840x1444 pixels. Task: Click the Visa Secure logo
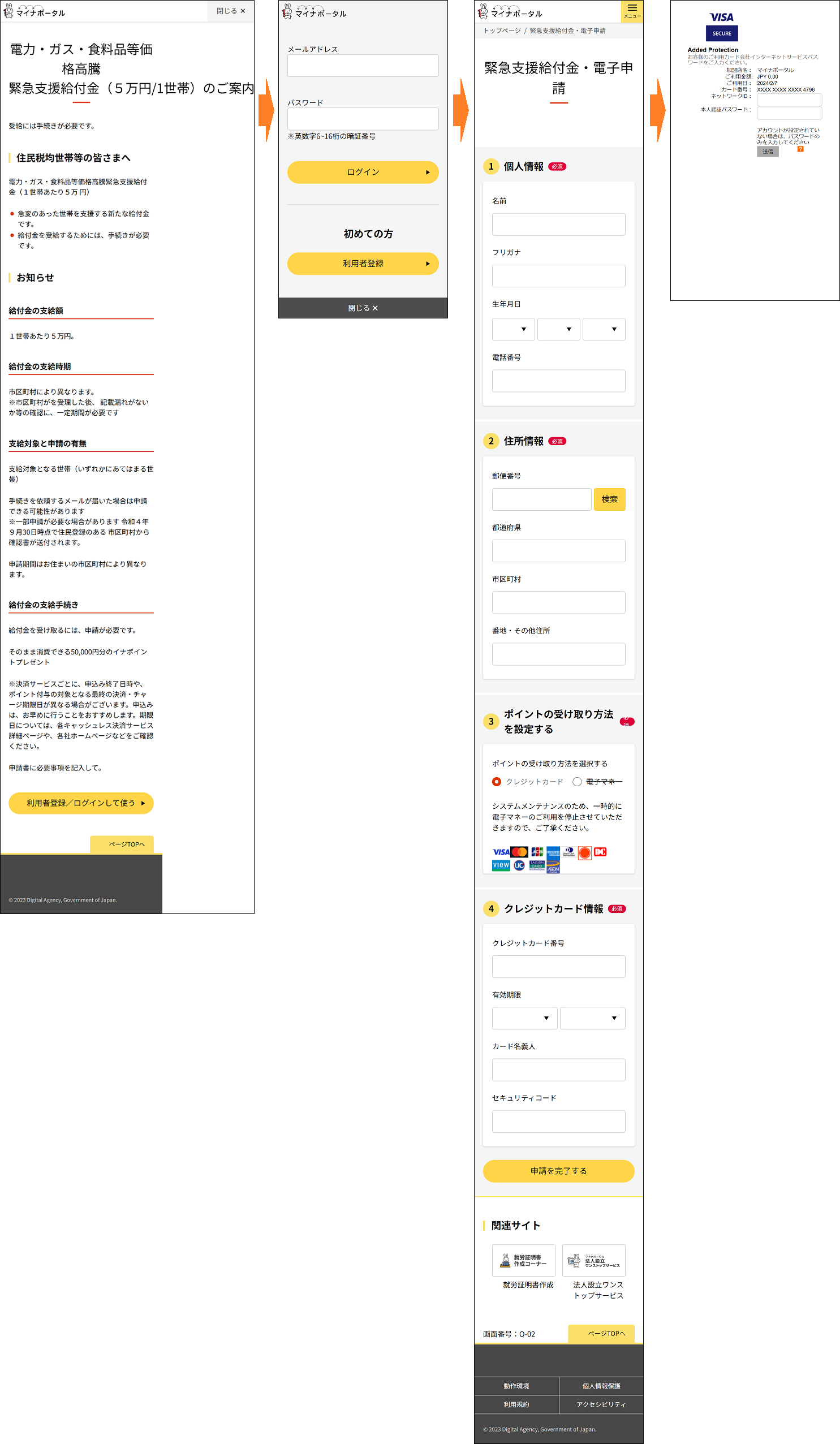(721, 27)
